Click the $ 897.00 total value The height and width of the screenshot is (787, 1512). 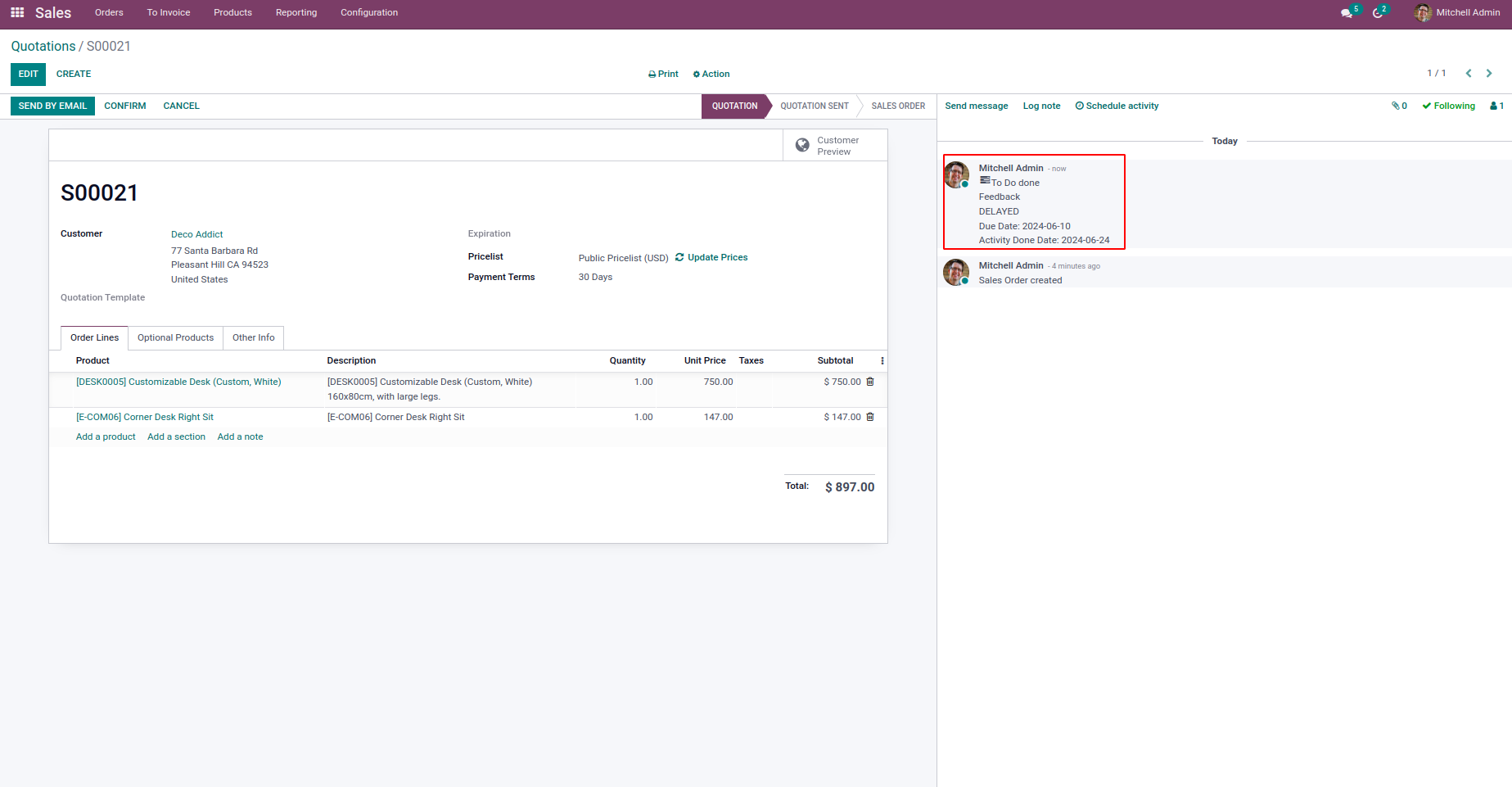pos(850,486)
